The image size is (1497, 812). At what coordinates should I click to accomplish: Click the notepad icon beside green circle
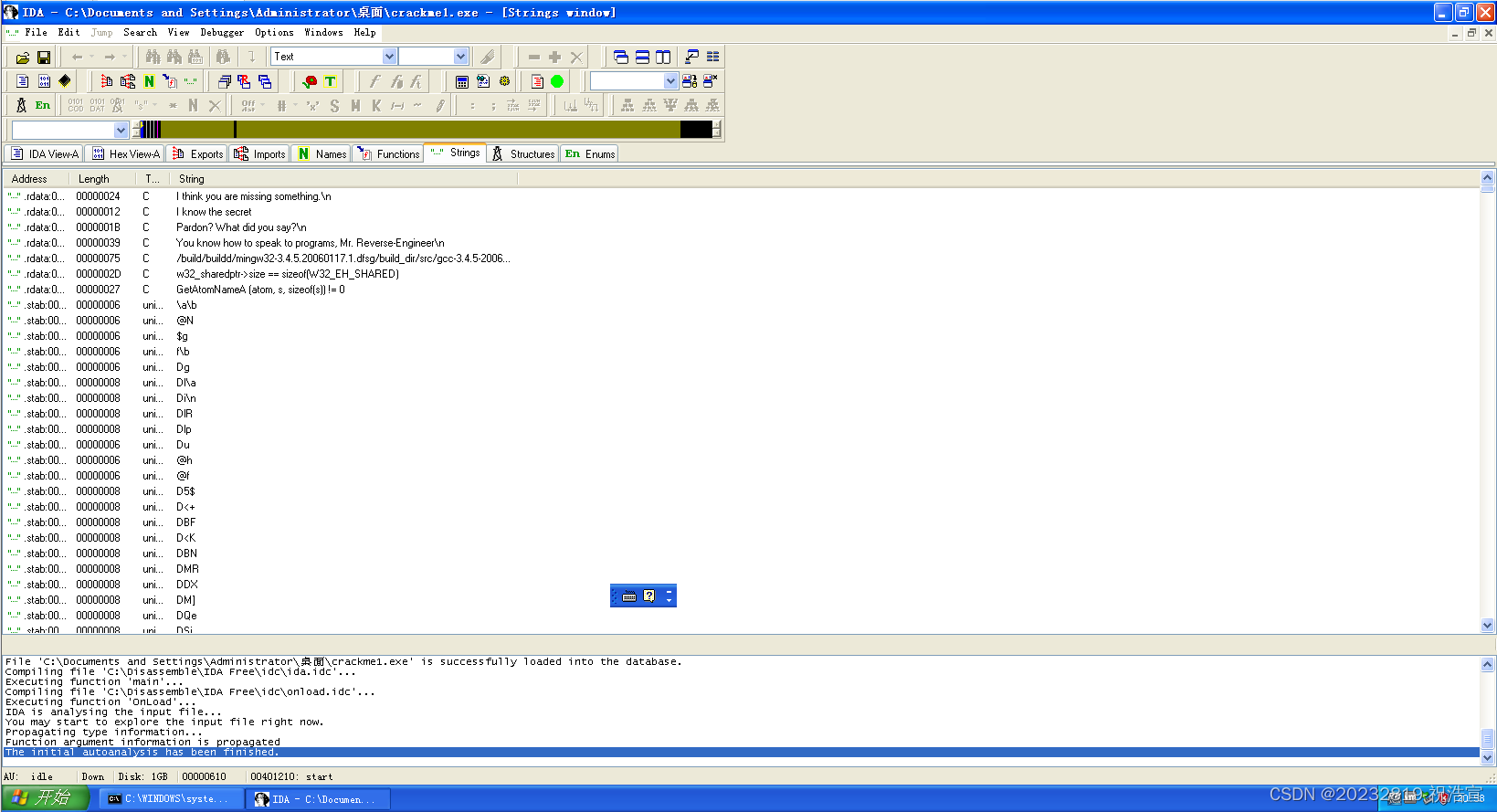(x=537, y=81)
